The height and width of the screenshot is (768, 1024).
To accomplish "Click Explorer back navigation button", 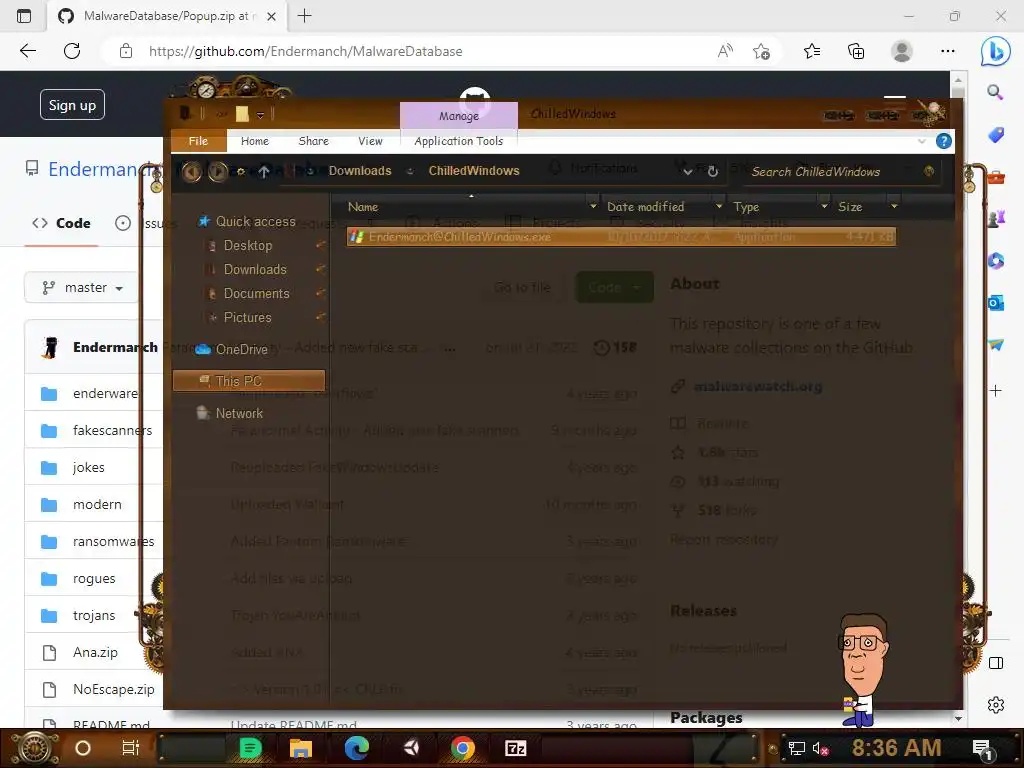I will pos(191,172).
